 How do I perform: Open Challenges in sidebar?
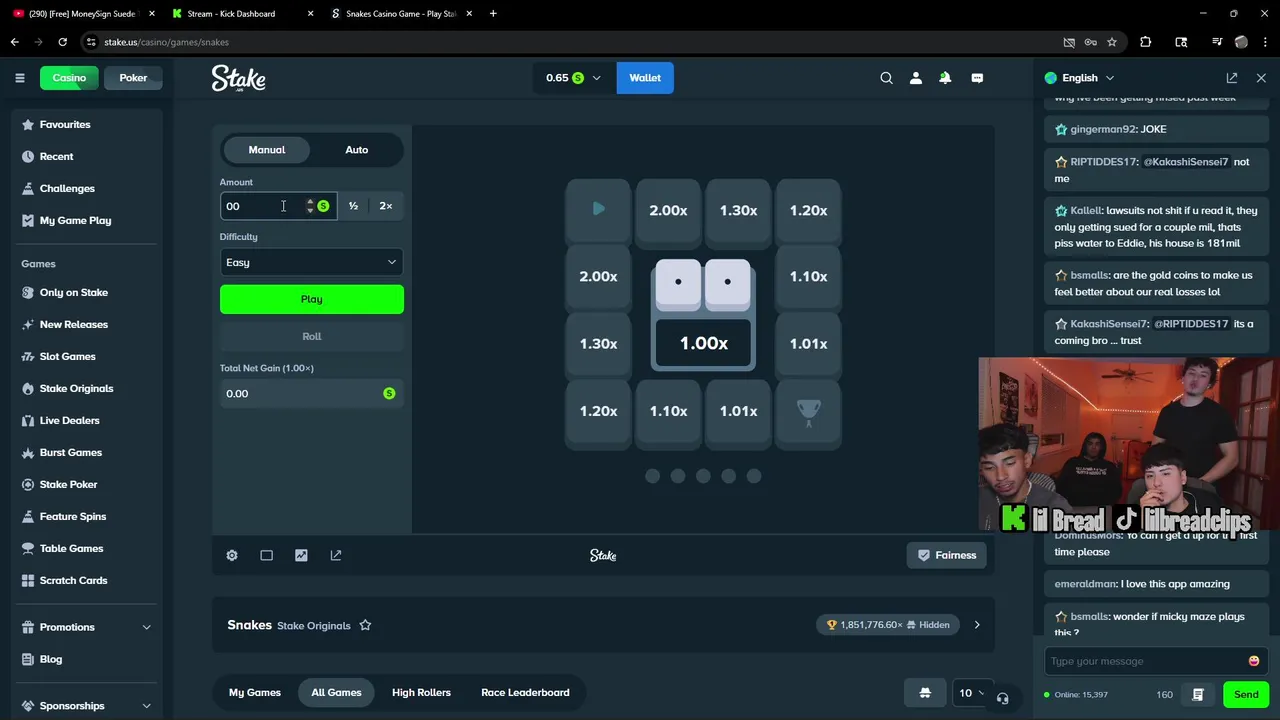click(67, 188)
